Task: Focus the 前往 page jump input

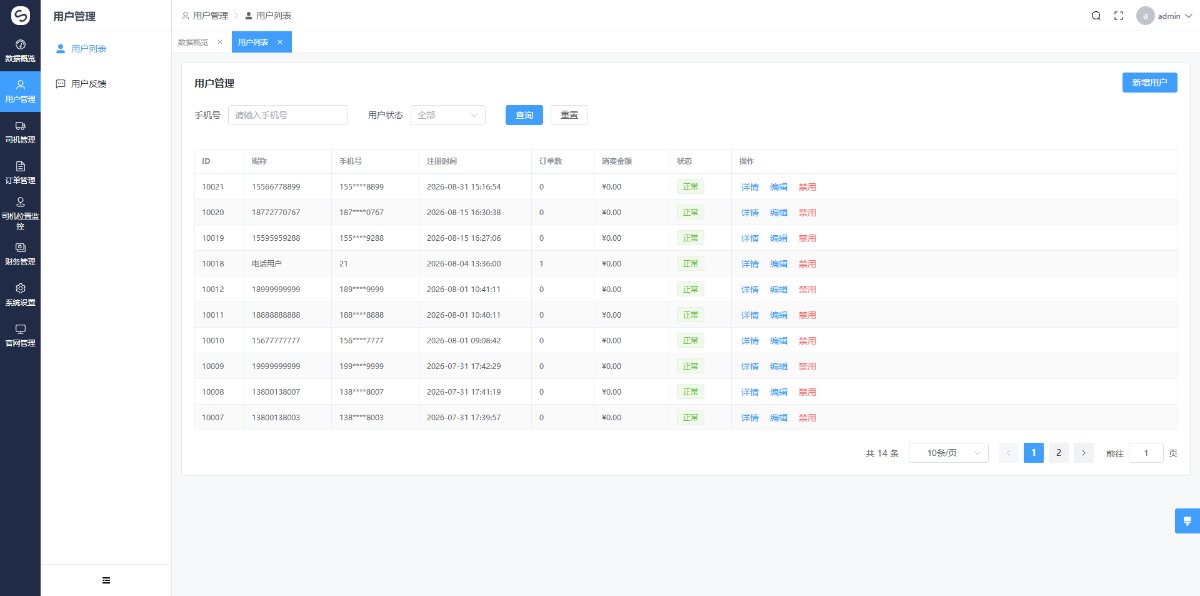Action: pyautogui.click(x=1146, y=453)
